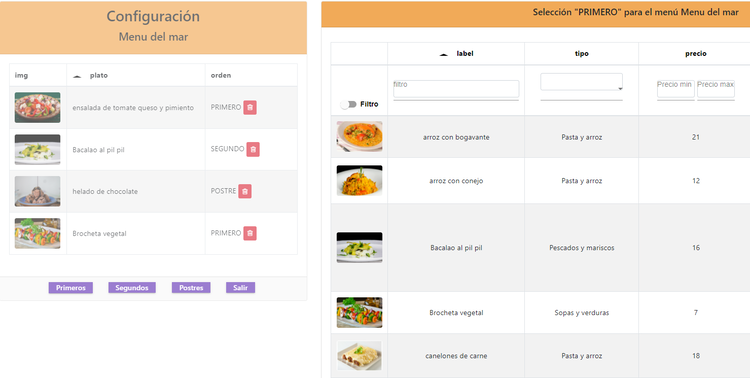Click Brocheta vegetal image in selection table
This screenshot has height=378, width=750.
pyautogui.click(x=359, y=312)
